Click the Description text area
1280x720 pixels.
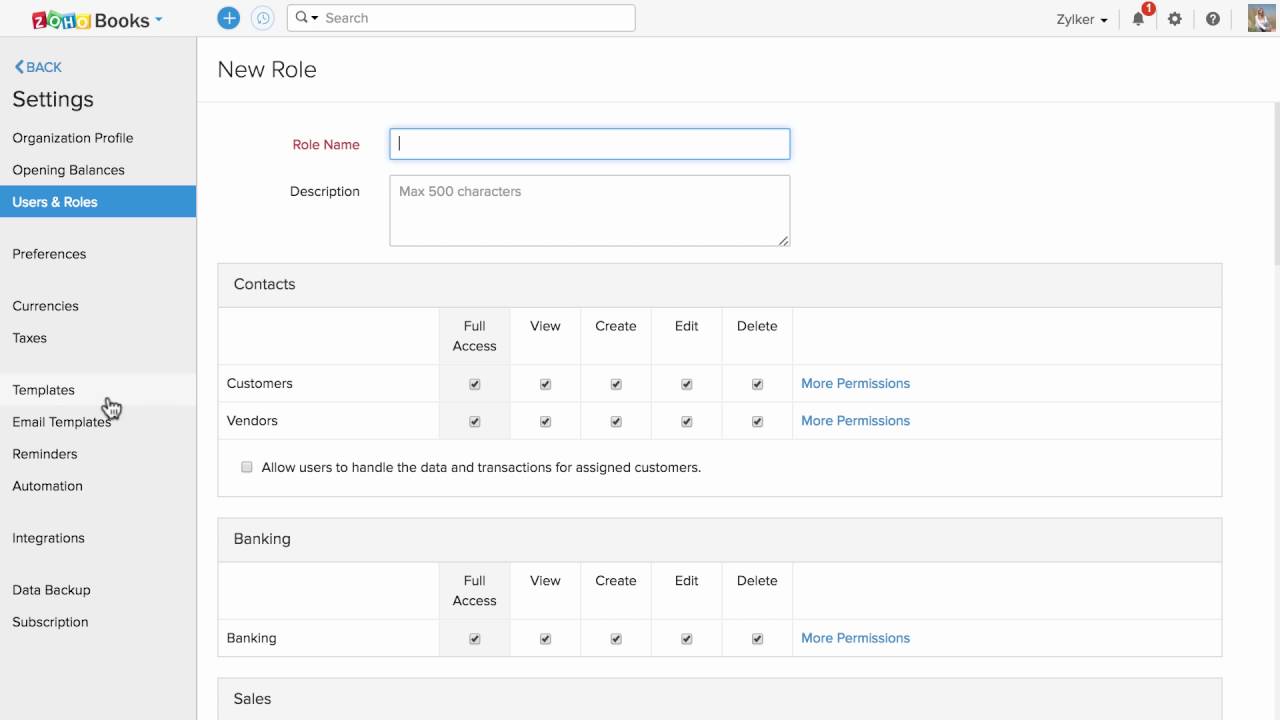(x=590, y=211)
